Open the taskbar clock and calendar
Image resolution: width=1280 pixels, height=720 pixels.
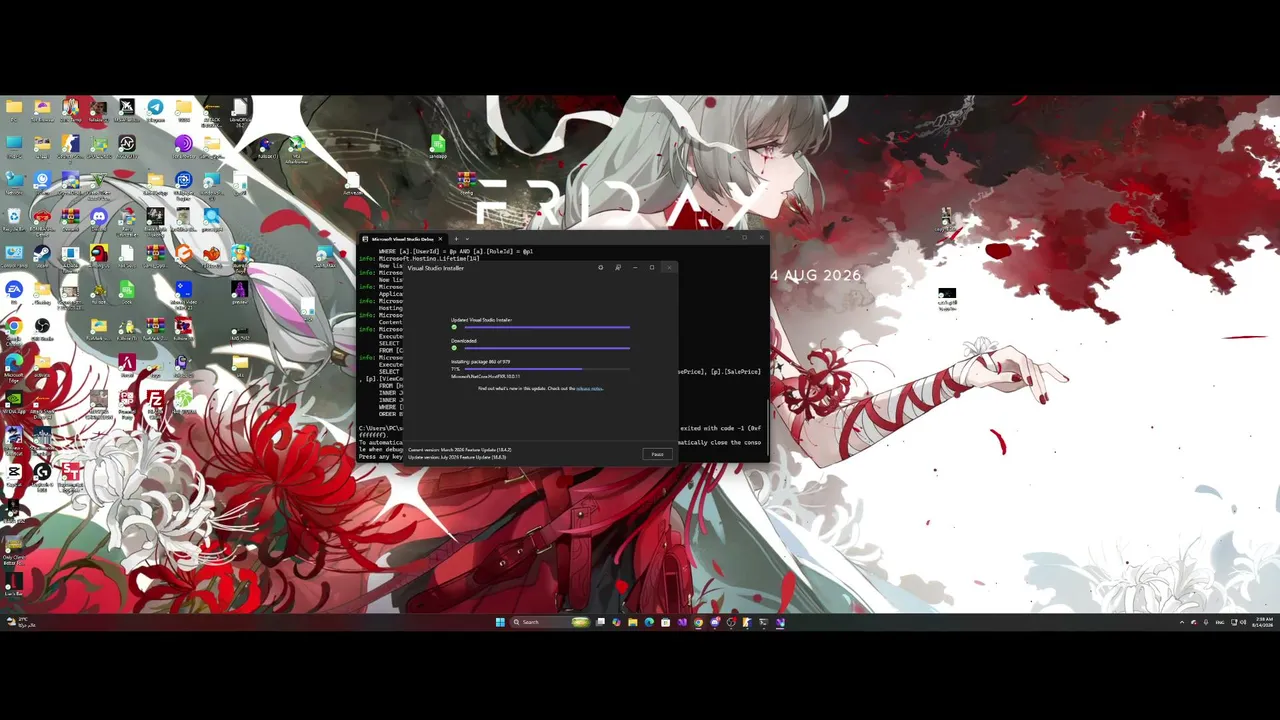pyautogui.click(x=1264, y=622)
